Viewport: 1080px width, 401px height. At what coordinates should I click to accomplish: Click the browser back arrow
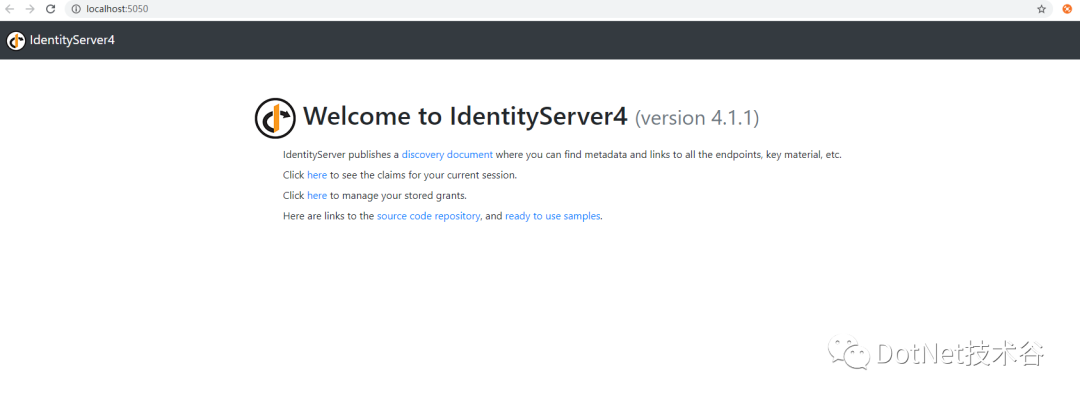pos(10,9)
